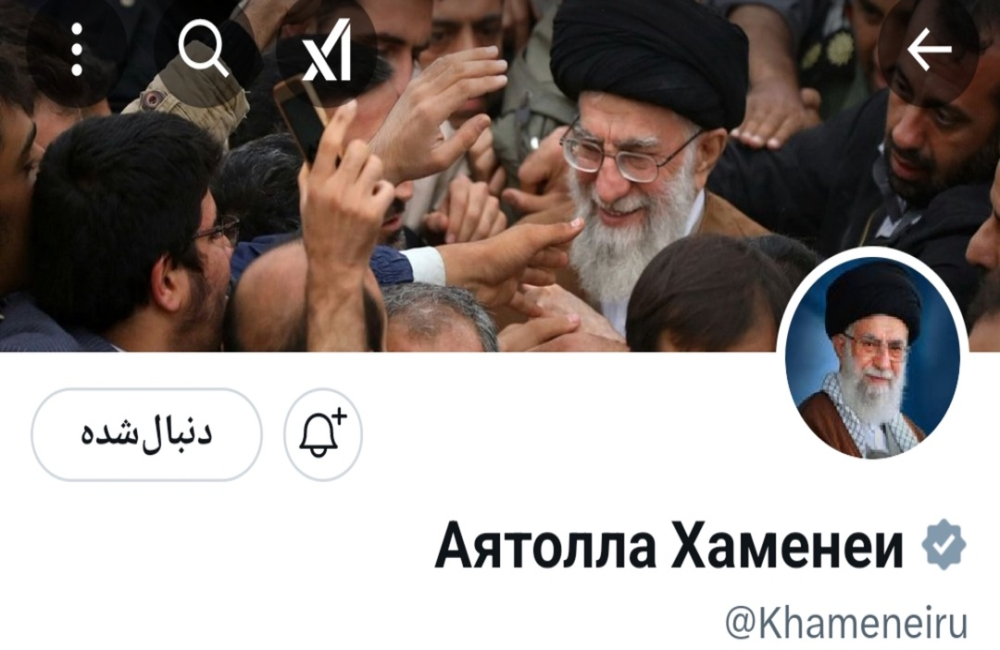This screenshot has height=650, width=1000.
Task: Go back using the arrow icon
Action: pos(929,50)
